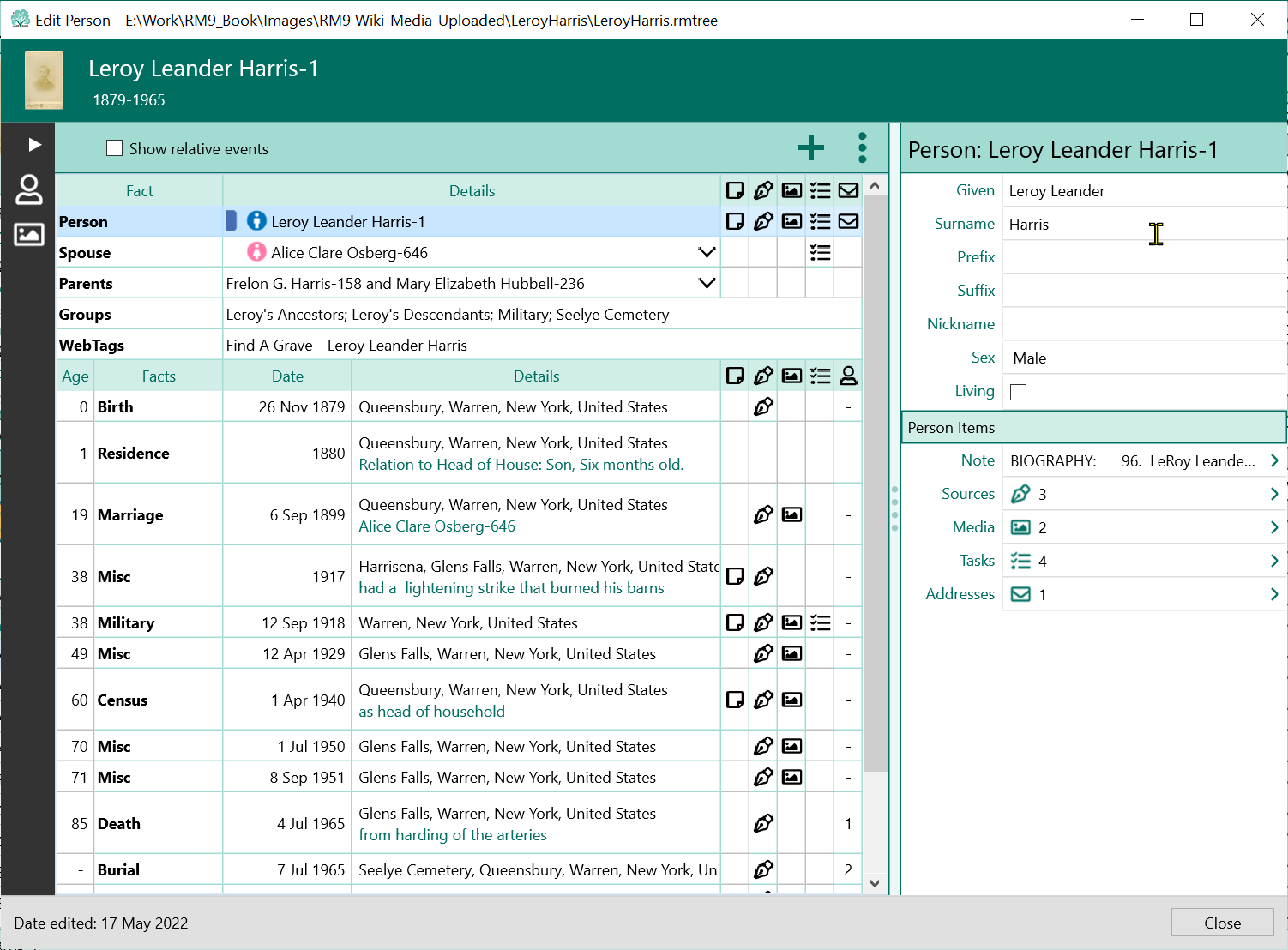The height and width of the screenshot is (950, 1288).
Task: Enable Show relative events checkbox
Action: click(x=114, y=148)
